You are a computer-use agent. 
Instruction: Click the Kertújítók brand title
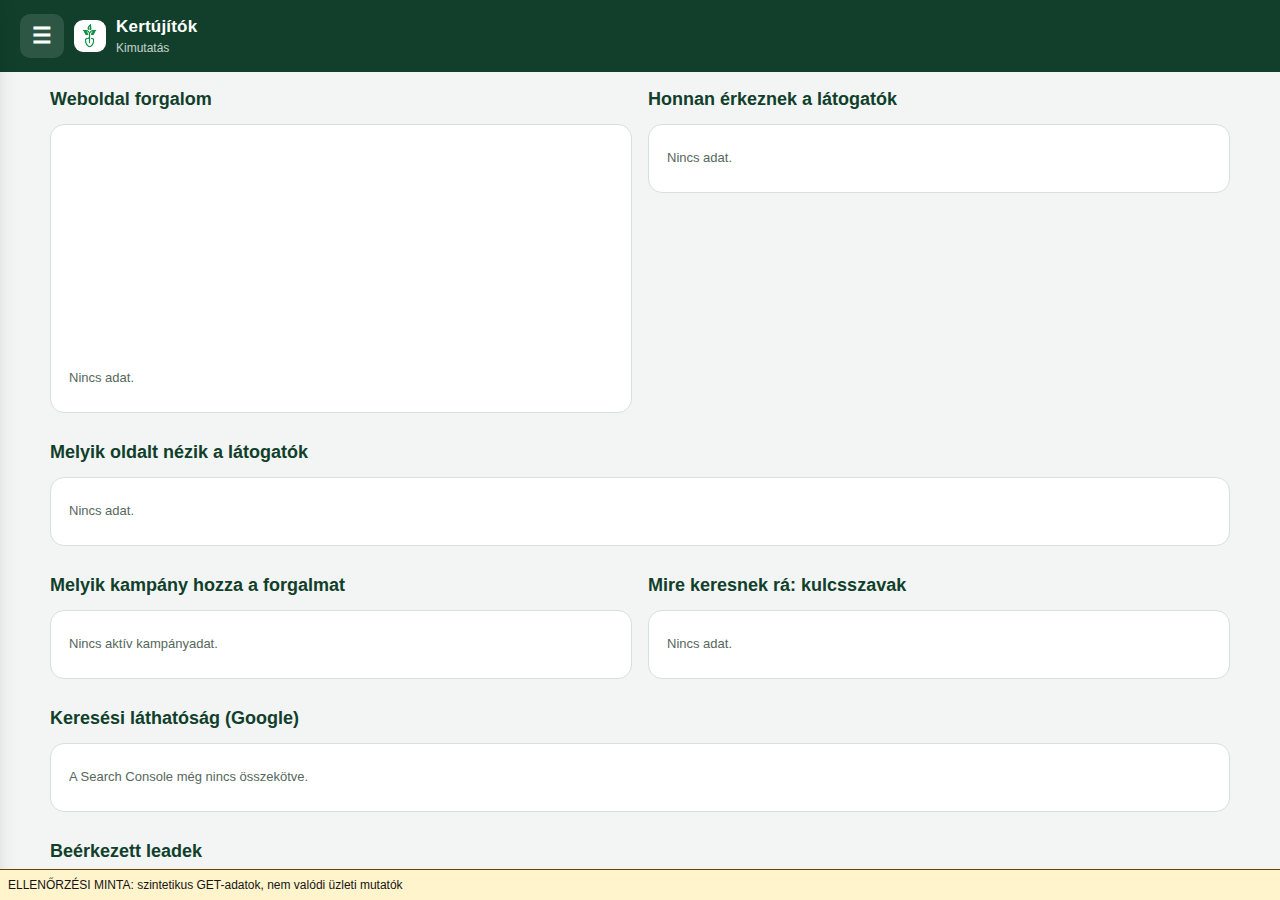pos(157,26)
